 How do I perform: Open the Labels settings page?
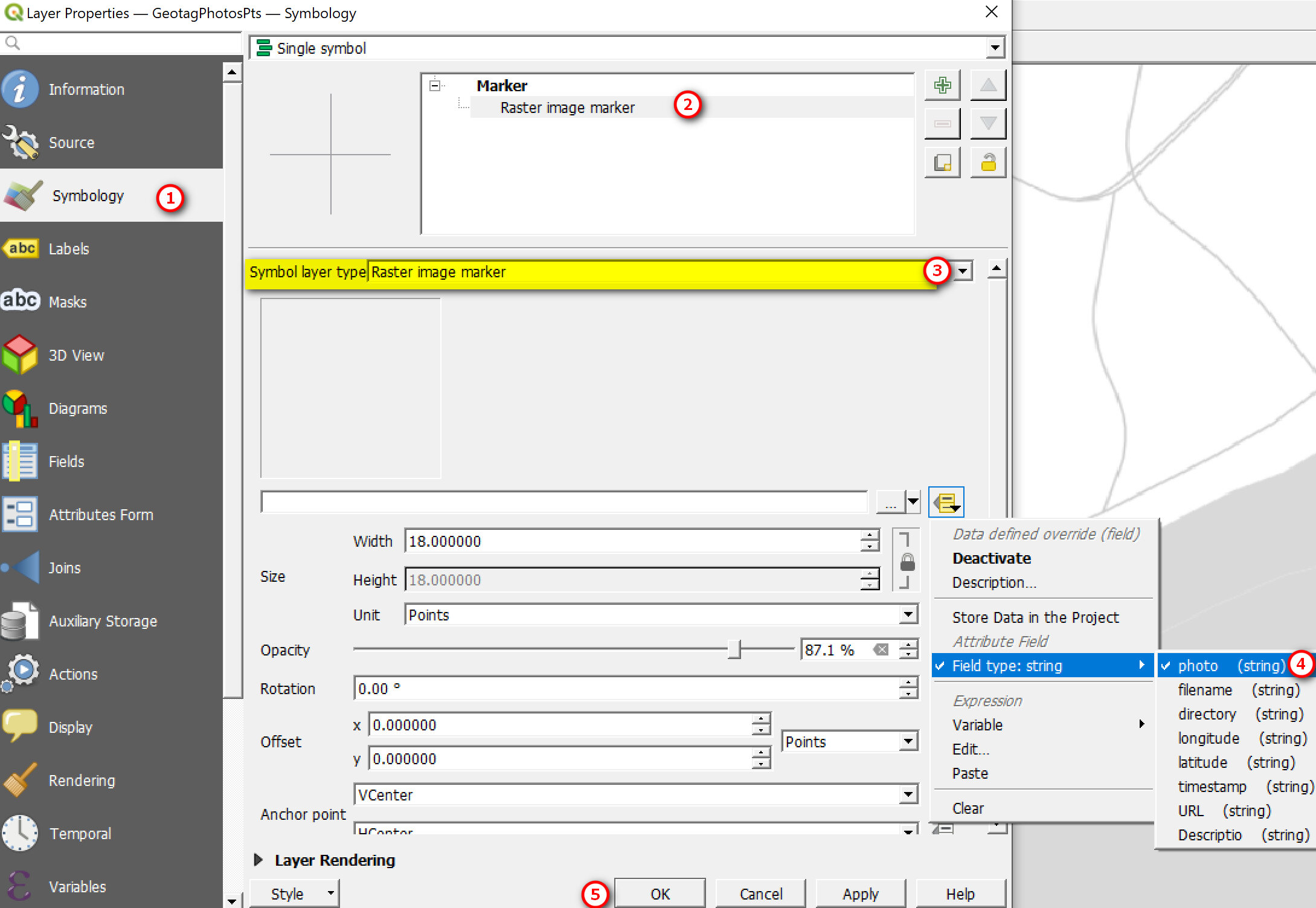68,249
